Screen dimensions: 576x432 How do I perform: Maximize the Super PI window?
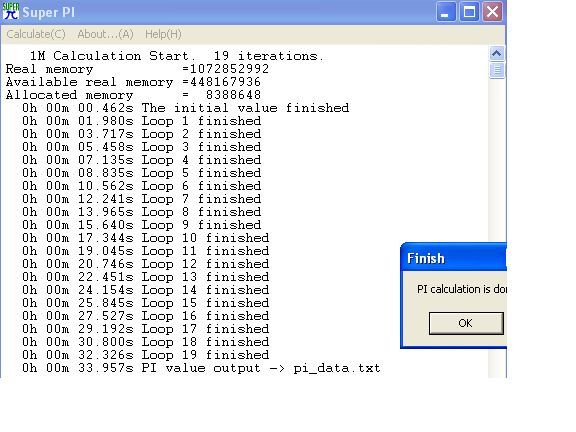tap(469, 12)
